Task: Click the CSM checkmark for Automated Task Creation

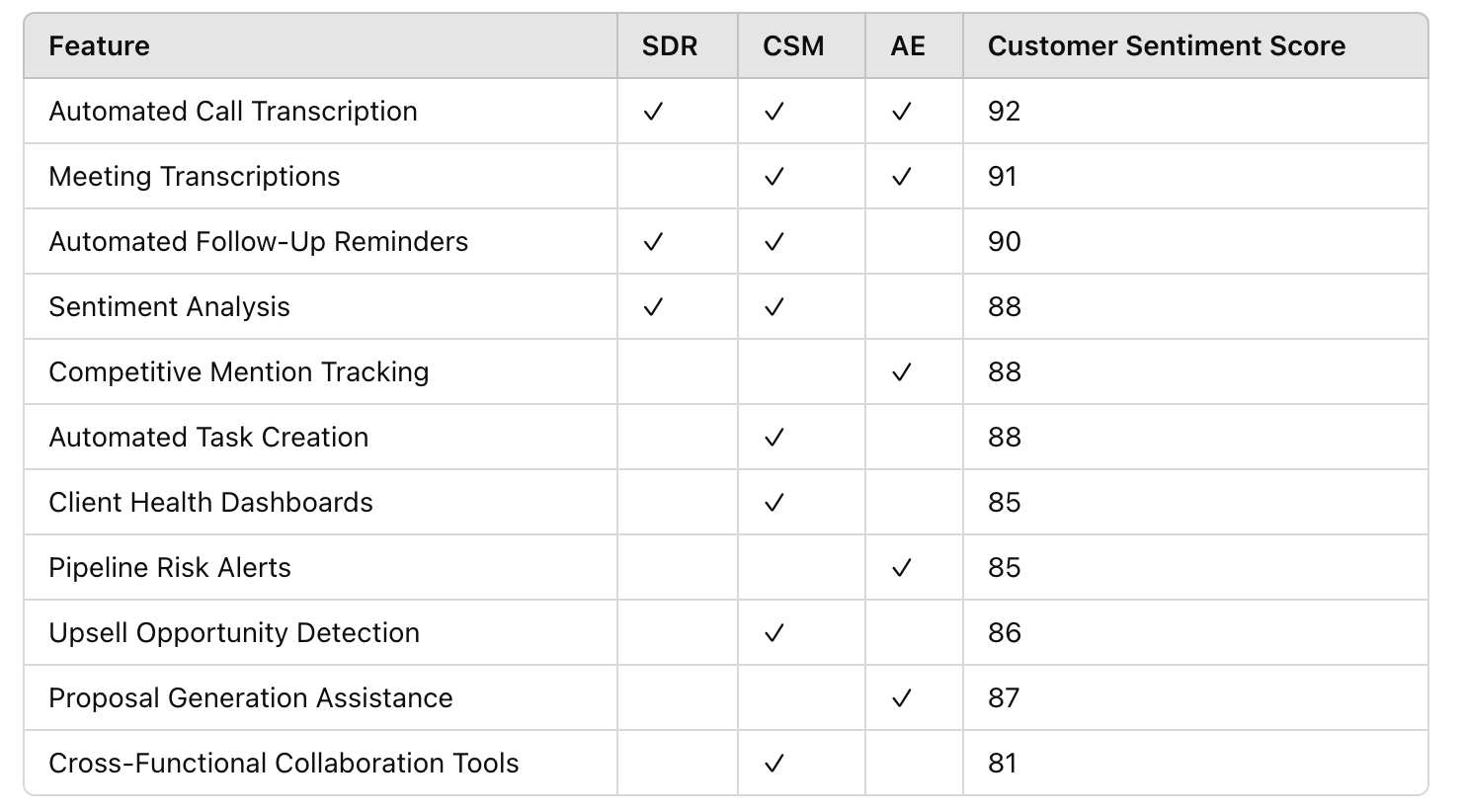Action: (774, 438)
